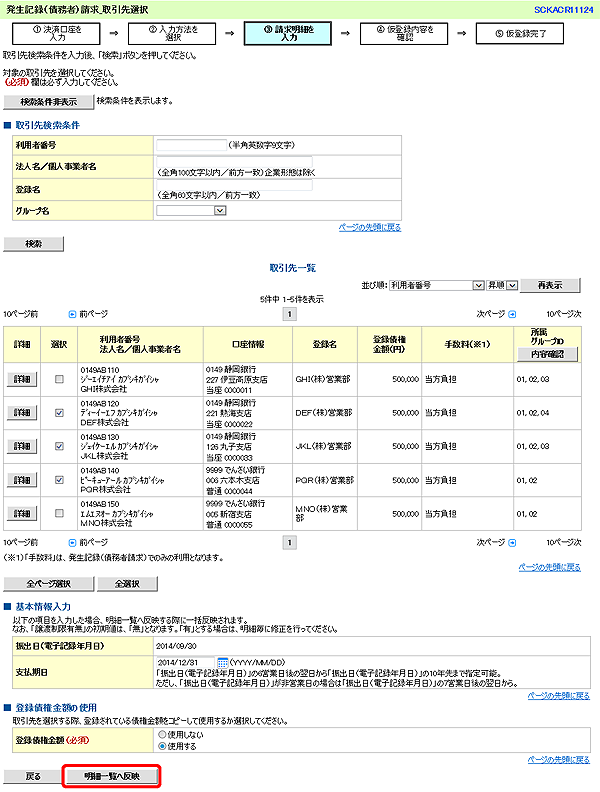Image resolution: width=600 pixels, height=792 pixels.
Task: Click the 全選択 button
Action: tap(127, 584)
